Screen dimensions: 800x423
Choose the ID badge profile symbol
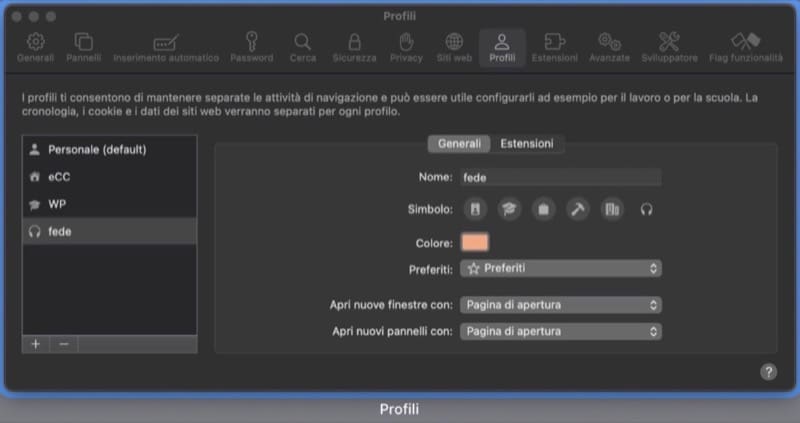click(476, 209)
